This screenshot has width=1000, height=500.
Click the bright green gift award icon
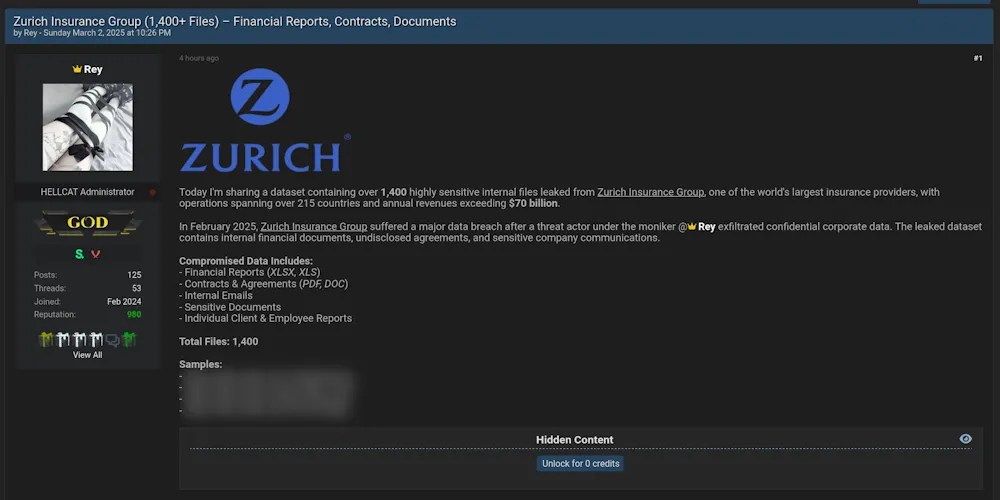pyautogui.click(x=129, y=339)
